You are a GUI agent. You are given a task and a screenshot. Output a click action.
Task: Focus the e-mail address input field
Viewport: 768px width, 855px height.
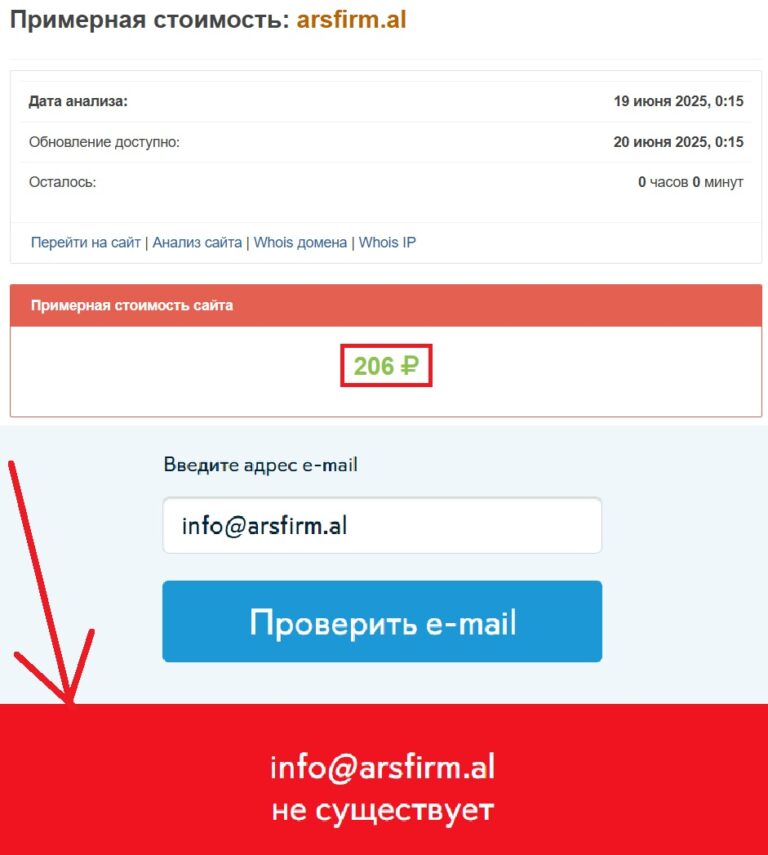[382, 525]
